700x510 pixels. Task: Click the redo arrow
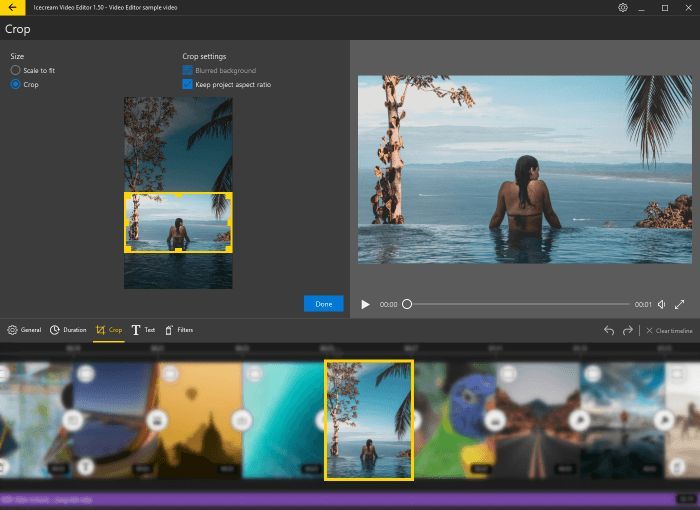point(627,330)
